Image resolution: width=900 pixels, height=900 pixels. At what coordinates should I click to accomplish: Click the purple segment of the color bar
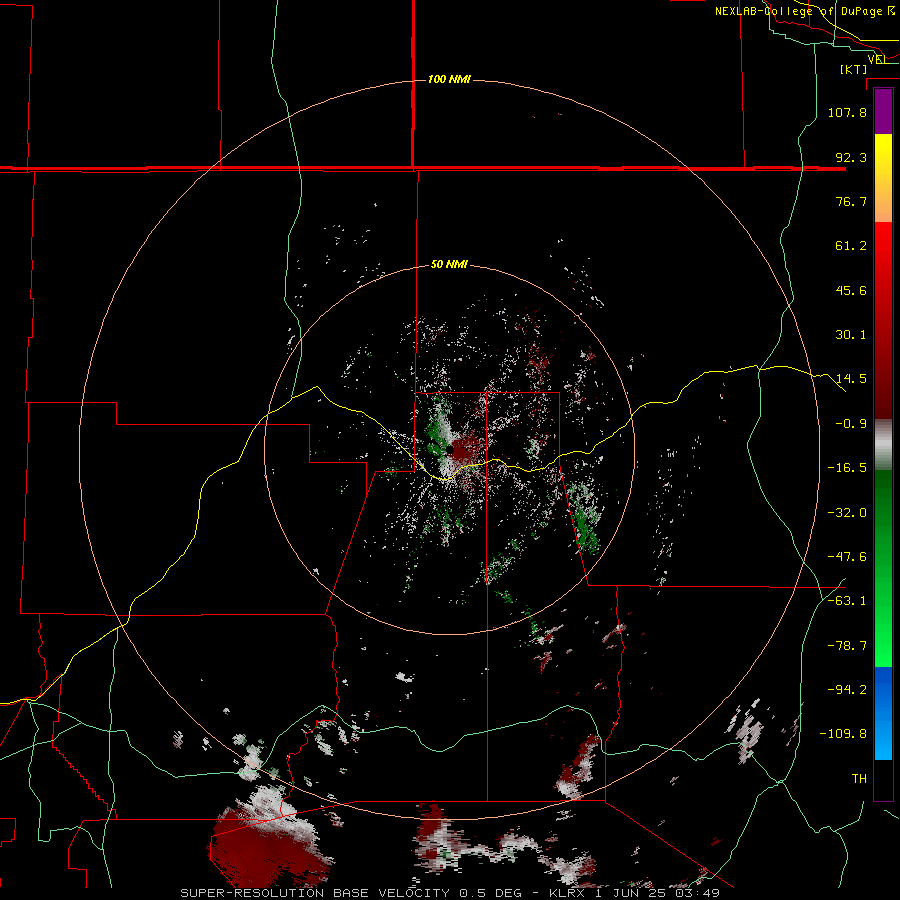click(883, 111)
